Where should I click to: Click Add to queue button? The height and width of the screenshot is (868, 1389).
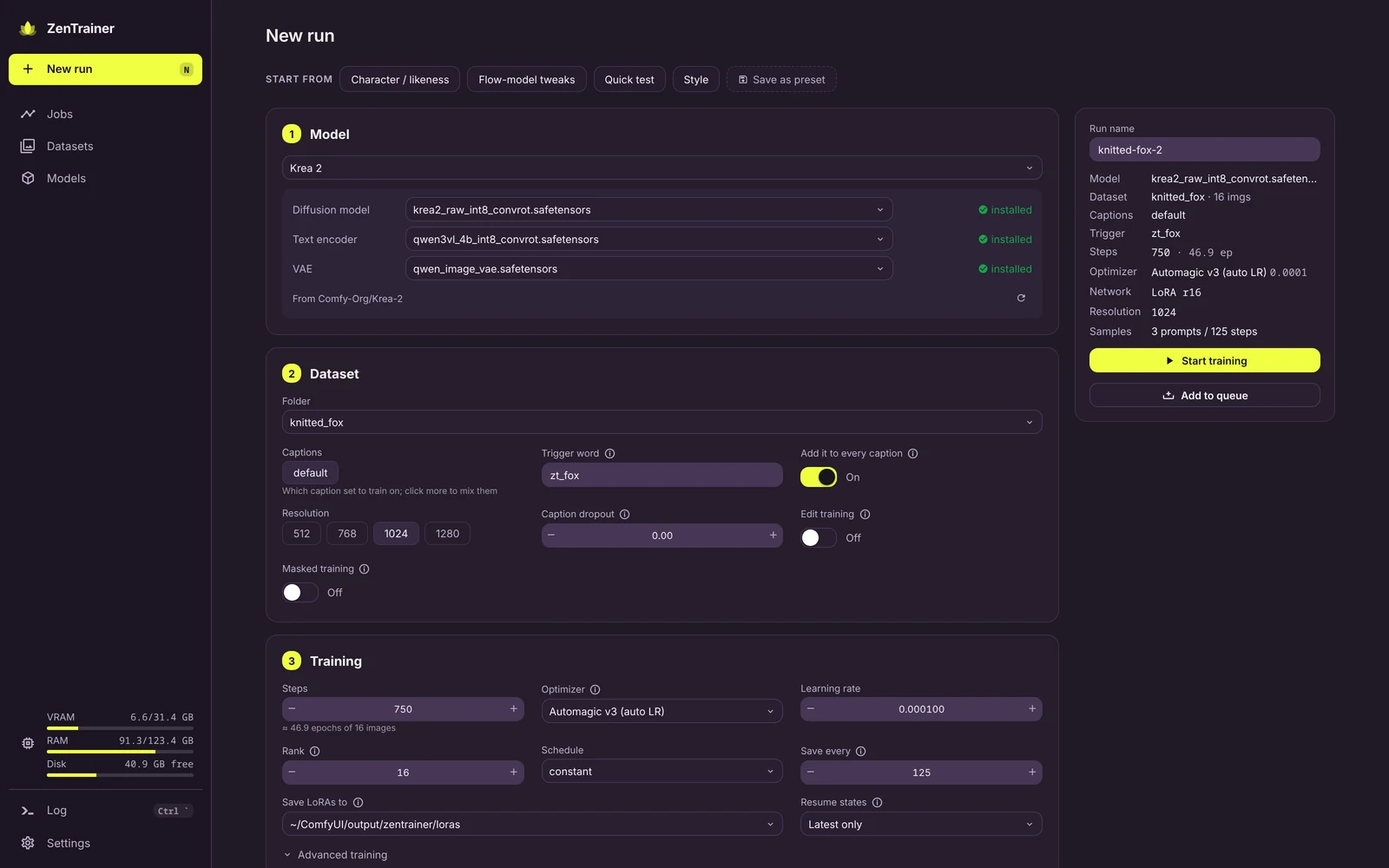[1204, 395]
